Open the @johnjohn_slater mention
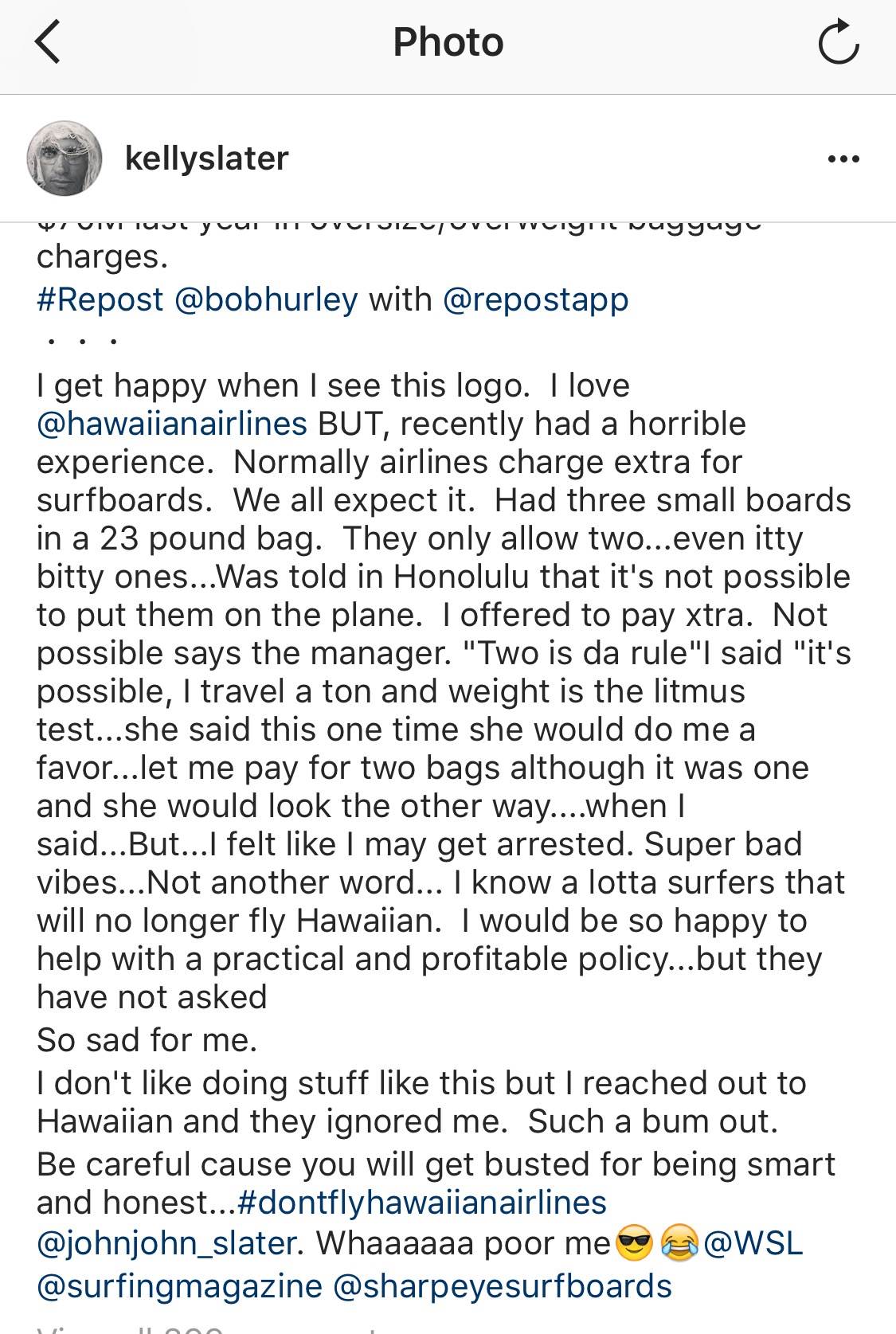This screenshot has width=896, height=1334. [x=167, y=1243]
